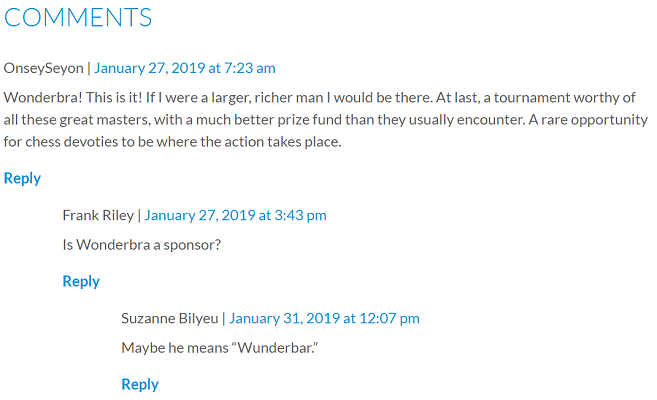657x400 pixels.
Task: Click the OnseySeyon author name
Action: (44, 68)
